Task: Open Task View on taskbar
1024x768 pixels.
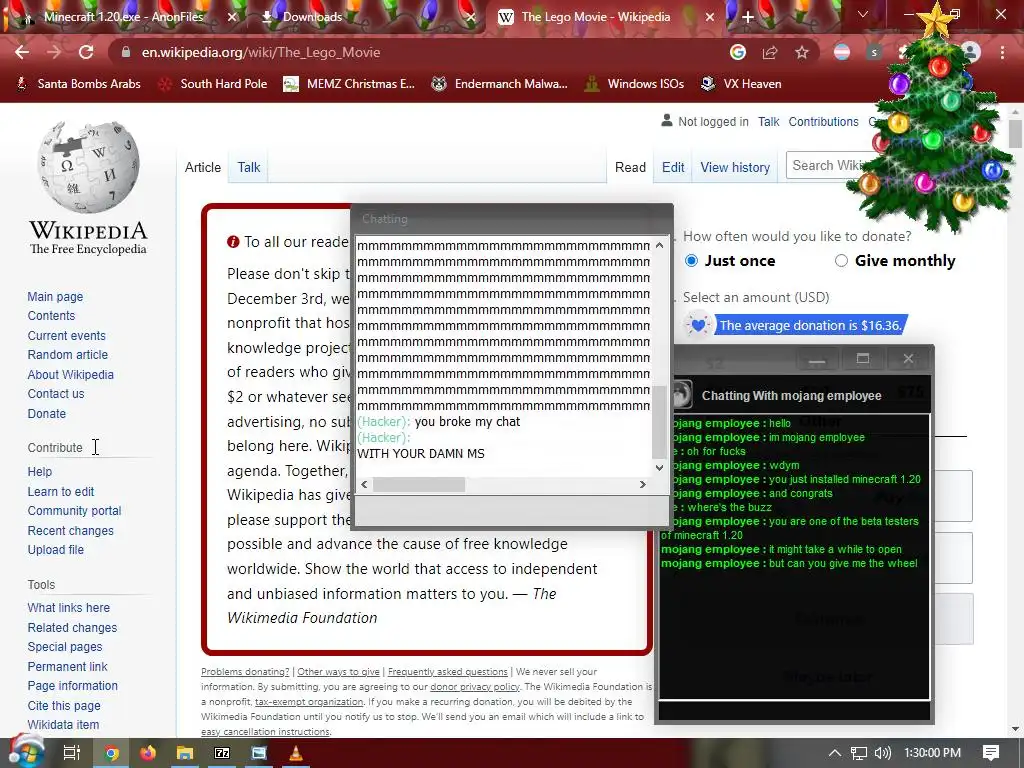Action: tap(71, 753)
